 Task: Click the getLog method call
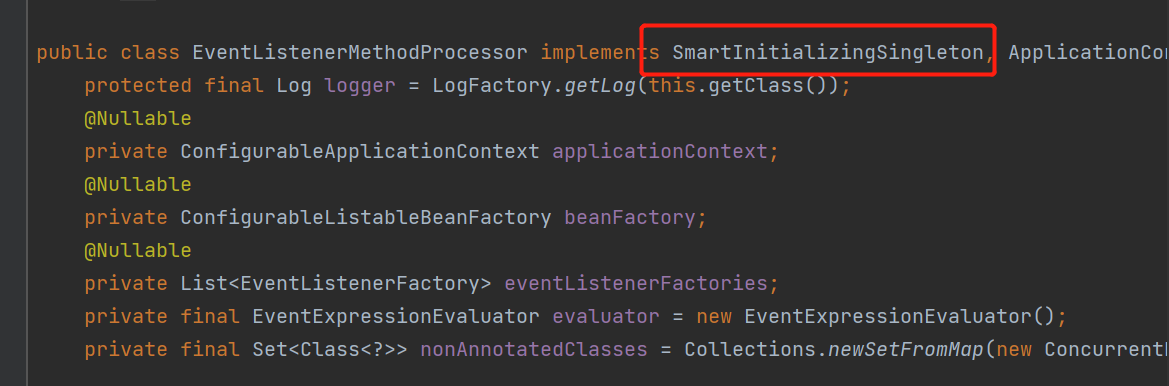(x=600, y=86)
